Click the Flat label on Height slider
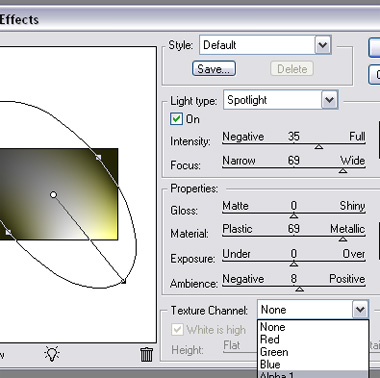The width and height of the screenshot is (380, 378). tap(231, 345)
